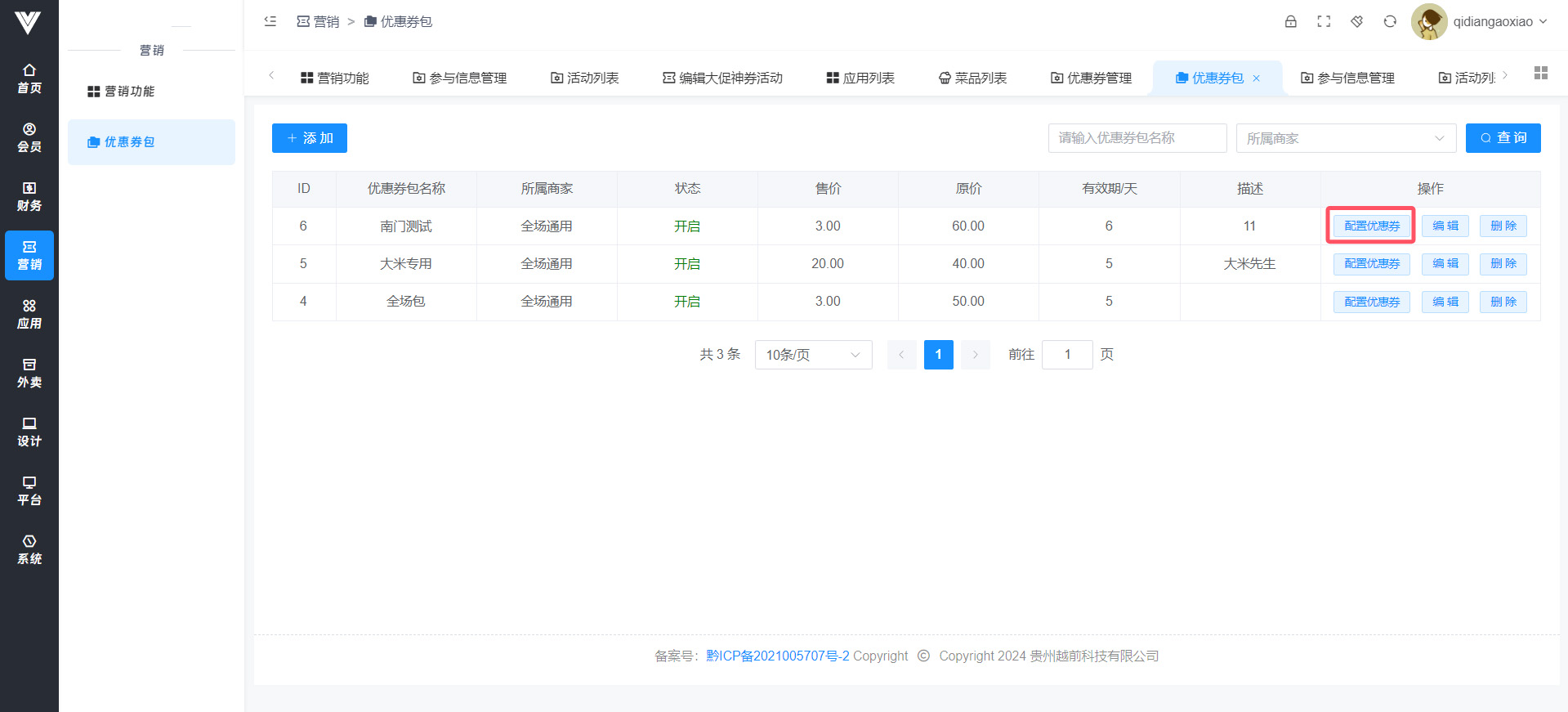Click the lock screen icon
Viewport: 1568px width, 712px height.
1290,22
